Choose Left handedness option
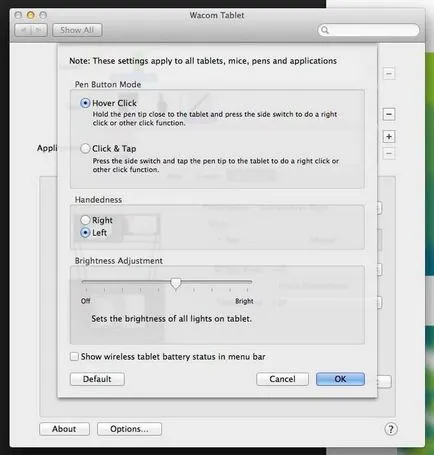The height and width of the screenshot is (455, 434). 85,232
